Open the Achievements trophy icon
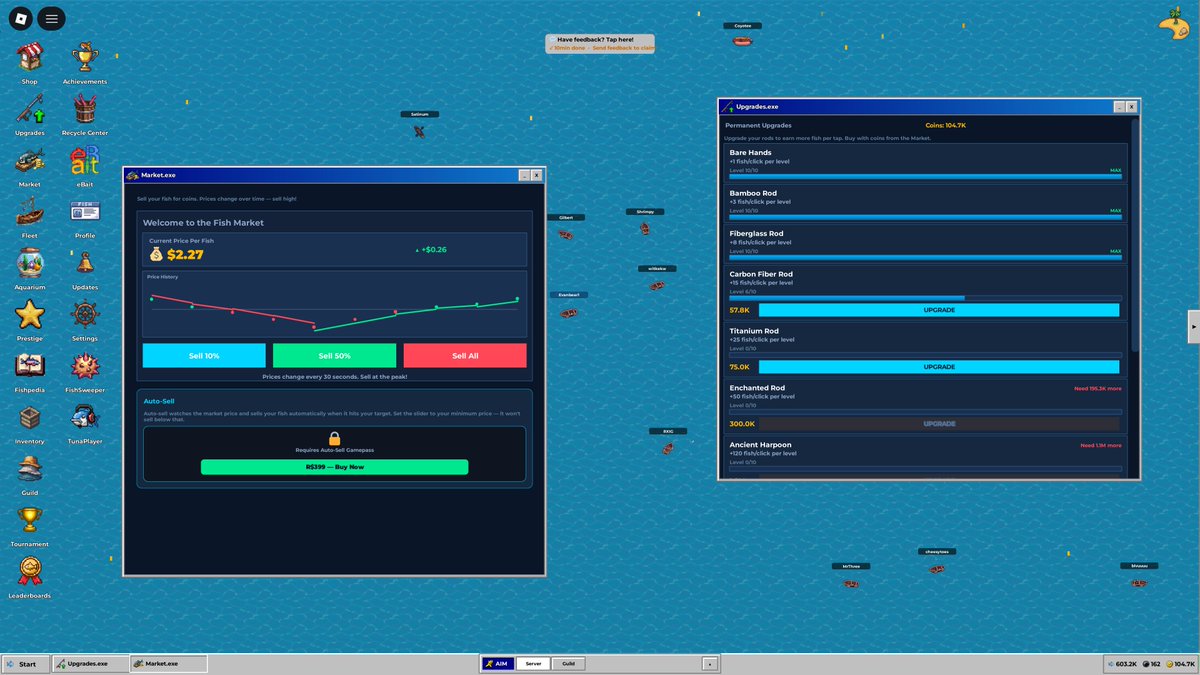 85,55
